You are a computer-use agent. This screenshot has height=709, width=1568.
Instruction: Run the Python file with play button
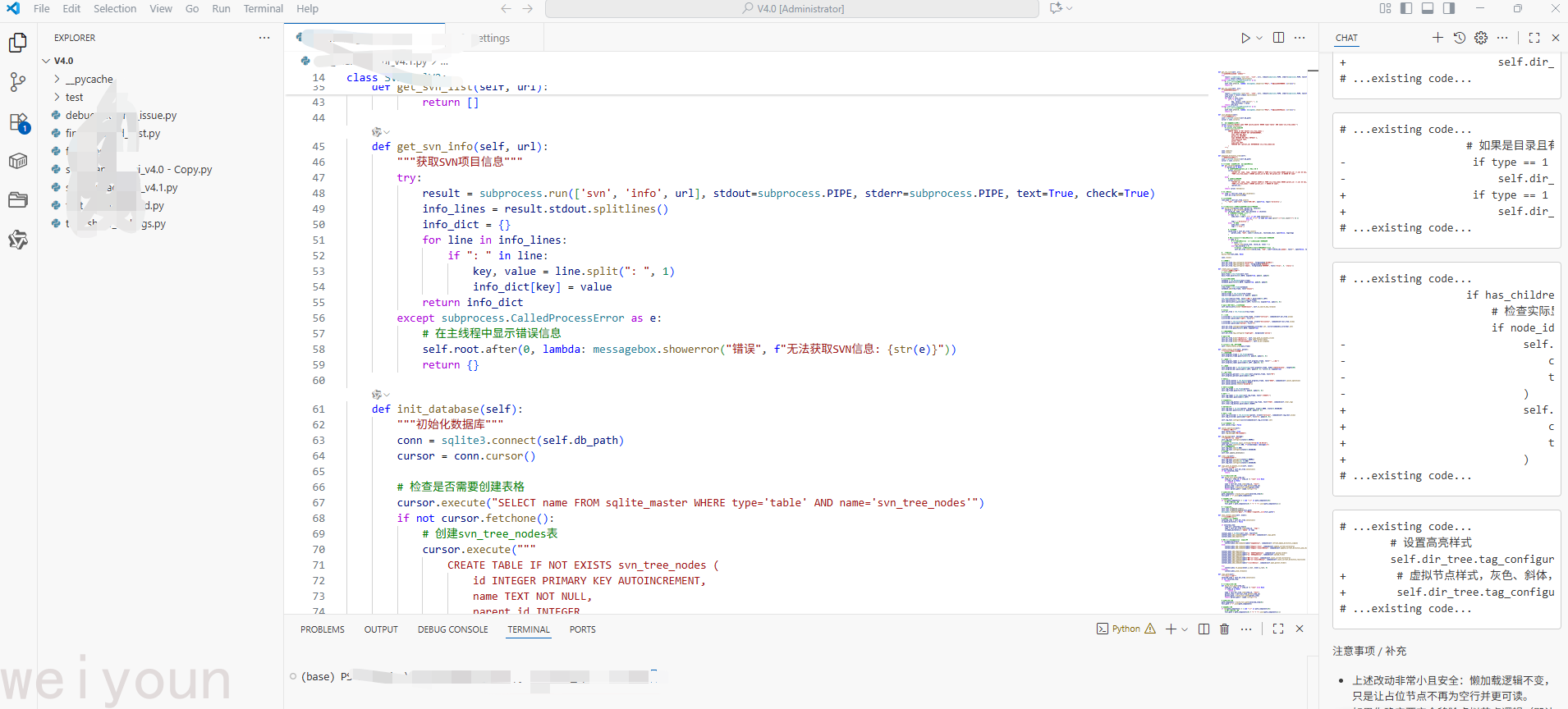point(1245,38)
